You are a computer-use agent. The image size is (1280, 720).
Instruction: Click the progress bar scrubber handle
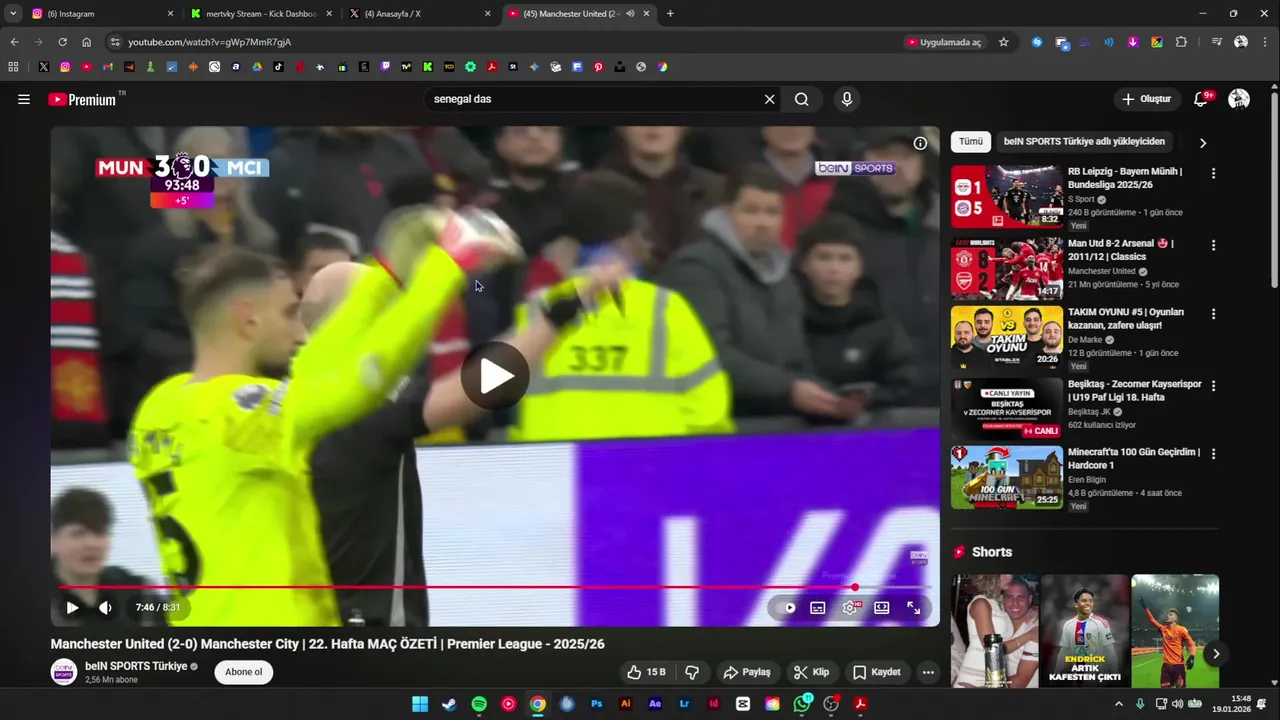[855, 587]
